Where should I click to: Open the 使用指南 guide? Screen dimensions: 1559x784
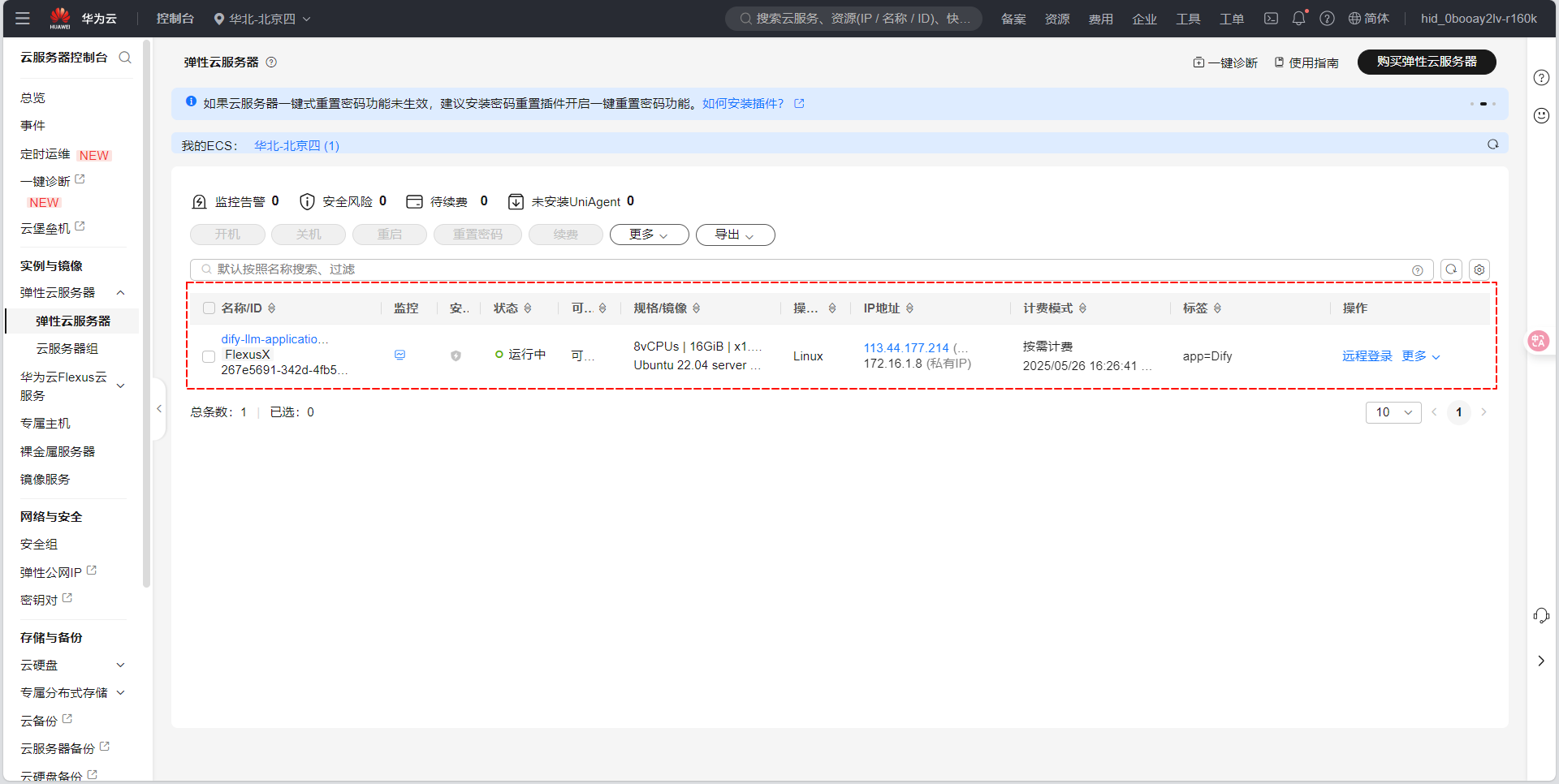[1306, 62]
